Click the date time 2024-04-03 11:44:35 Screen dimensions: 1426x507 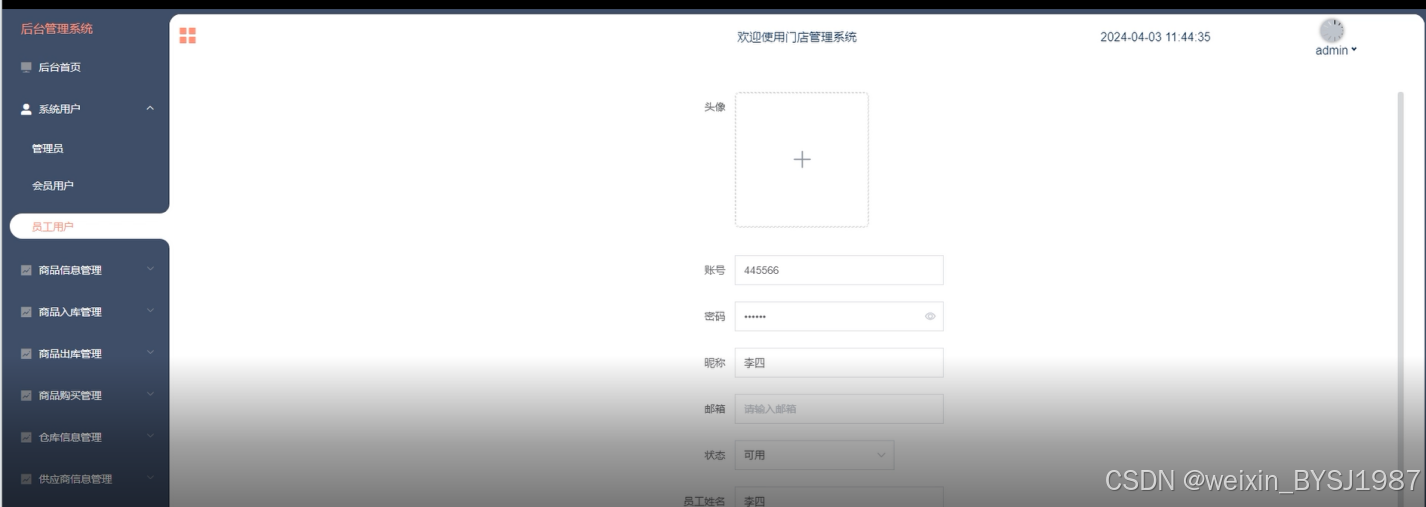(x=1155, y=37)
